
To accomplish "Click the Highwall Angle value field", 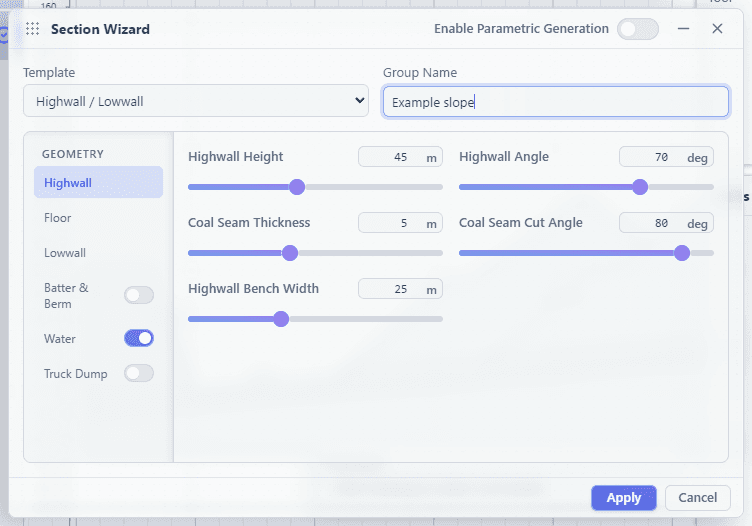I will 666,157.
